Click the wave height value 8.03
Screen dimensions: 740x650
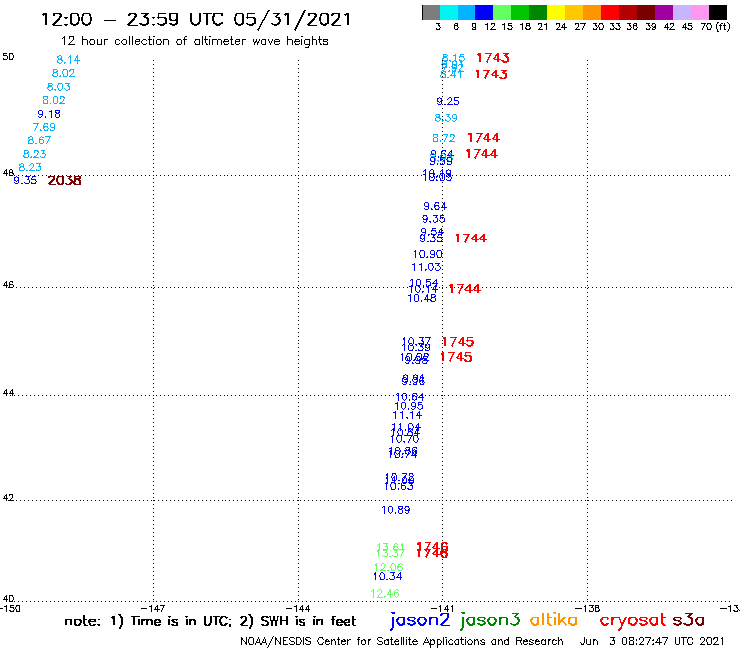point(59,87)
